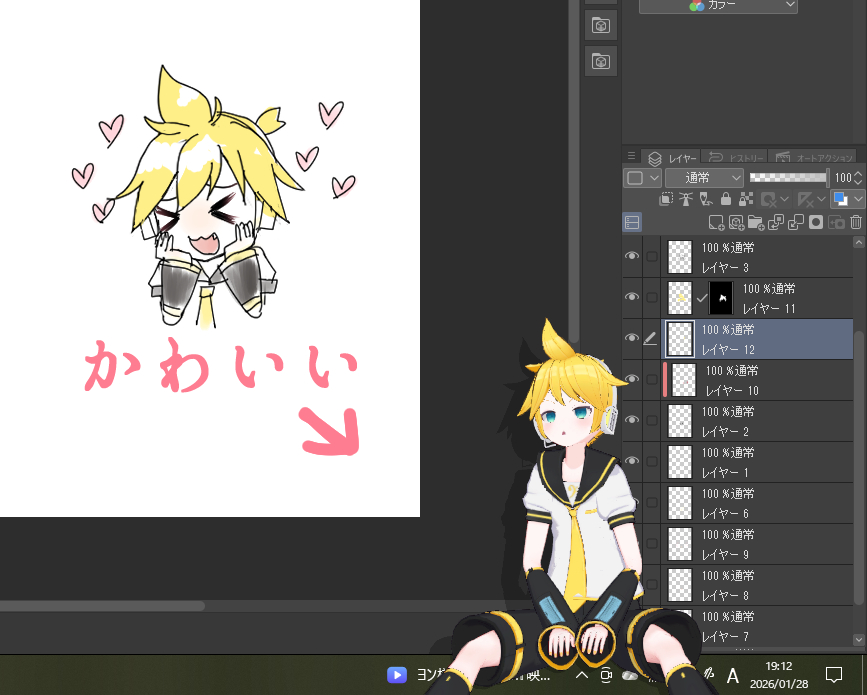Open the 通常 blending mode dropdown
The width and height of the screenshot is (867, 695).
coord(705,177)
